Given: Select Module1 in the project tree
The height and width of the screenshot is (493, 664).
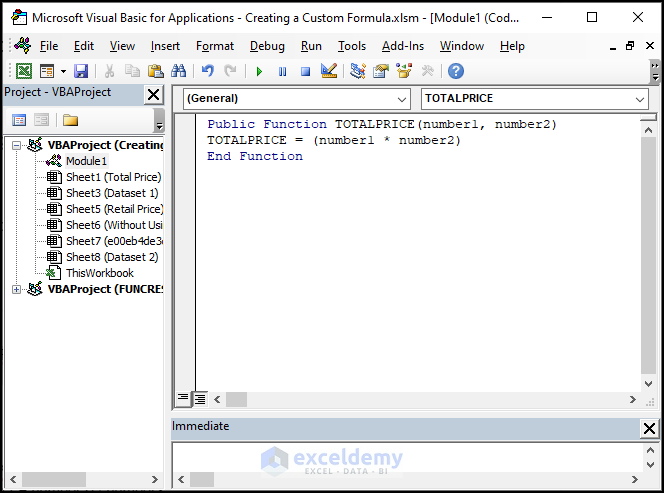Looking at the screenshot, I should pyautogui.click(x=86, y=161).
